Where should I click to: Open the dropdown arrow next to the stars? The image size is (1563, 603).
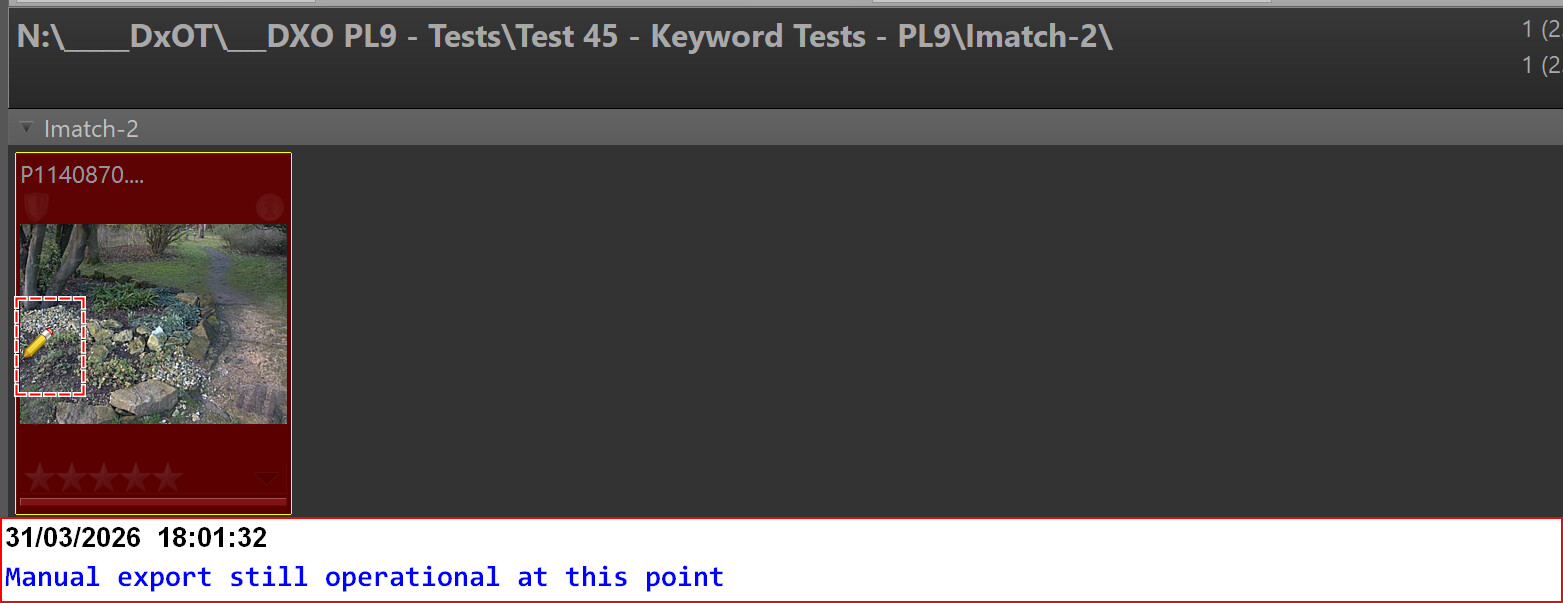[x=267, y=478]
